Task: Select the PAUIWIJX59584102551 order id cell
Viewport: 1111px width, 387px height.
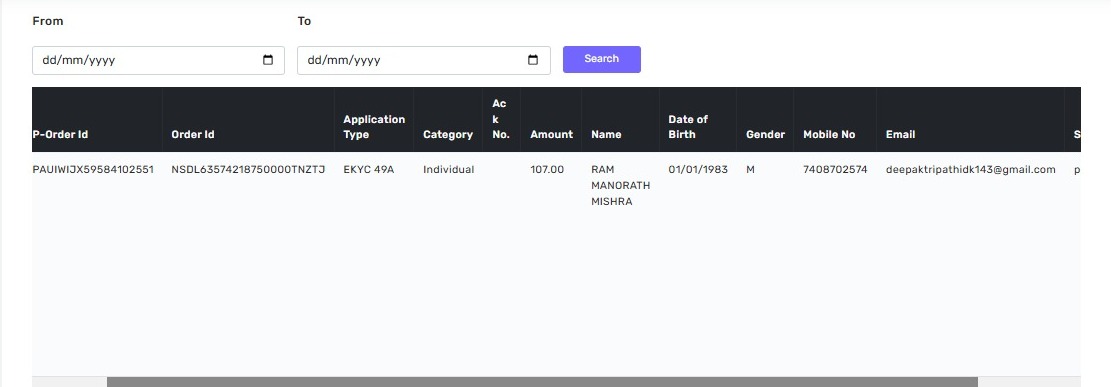Action: point(93,169)
